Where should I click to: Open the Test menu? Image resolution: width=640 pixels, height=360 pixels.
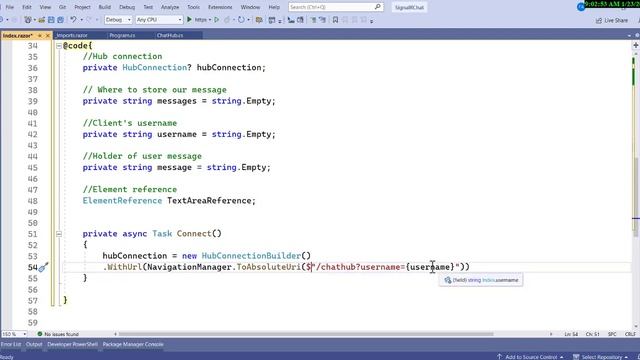pyautogui.click(x=148, y=7)
